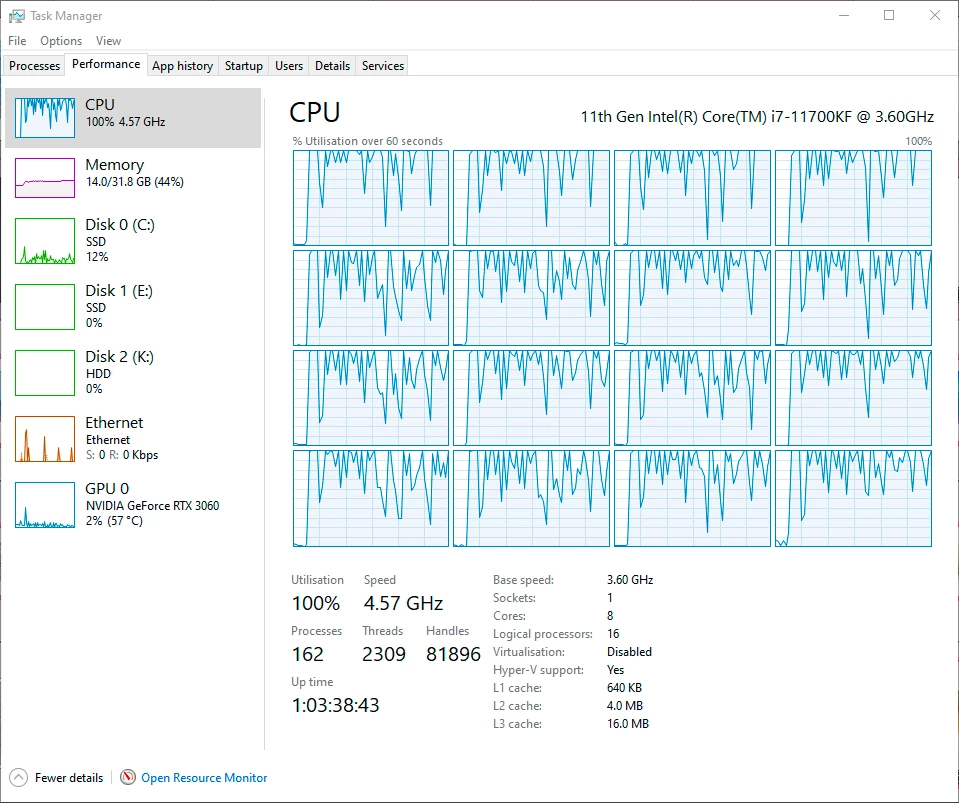The height and width of the screenshot is (803, 959).
Task: Switch to the Processes tab
Action: click(x=34, y=65)
